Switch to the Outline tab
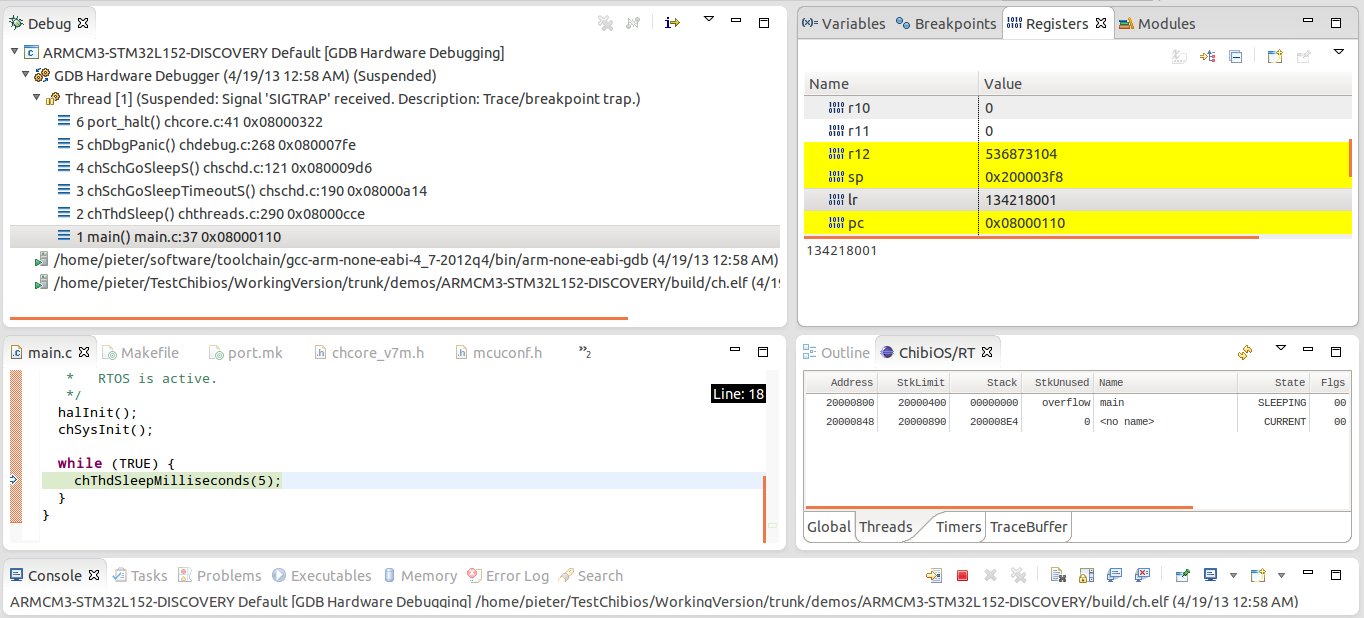 pyautogui.click(x=836, y=352)
